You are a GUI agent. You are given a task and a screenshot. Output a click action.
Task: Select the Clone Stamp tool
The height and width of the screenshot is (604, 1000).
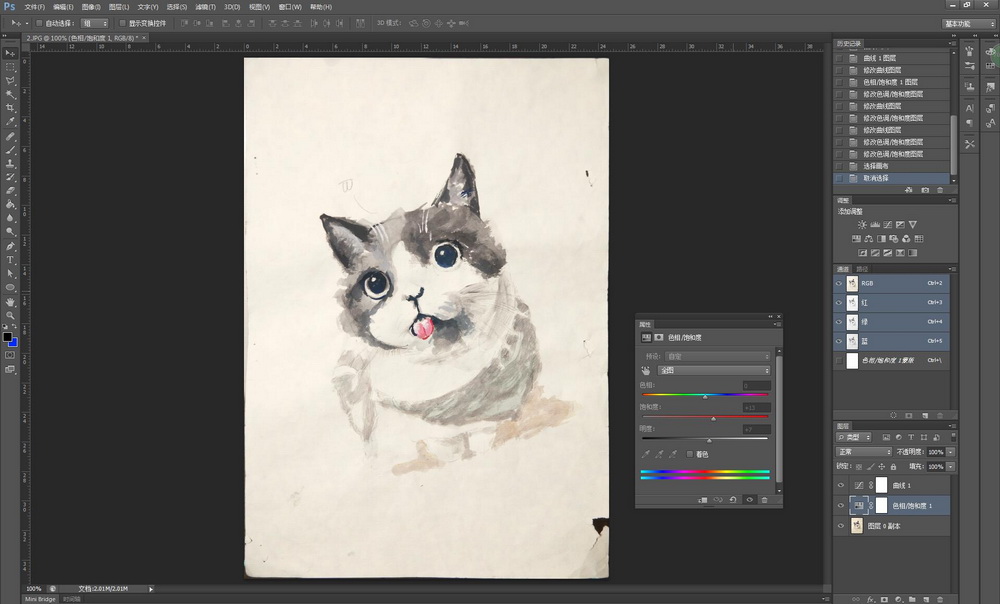coord(10,163)
